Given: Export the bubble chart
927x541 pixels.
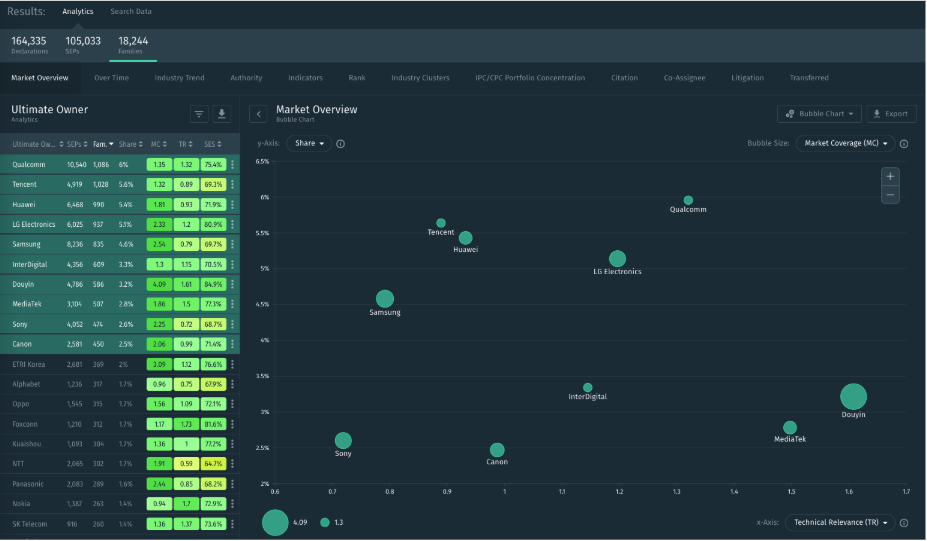Looking at the screenshot, I should tap(891, 114).
